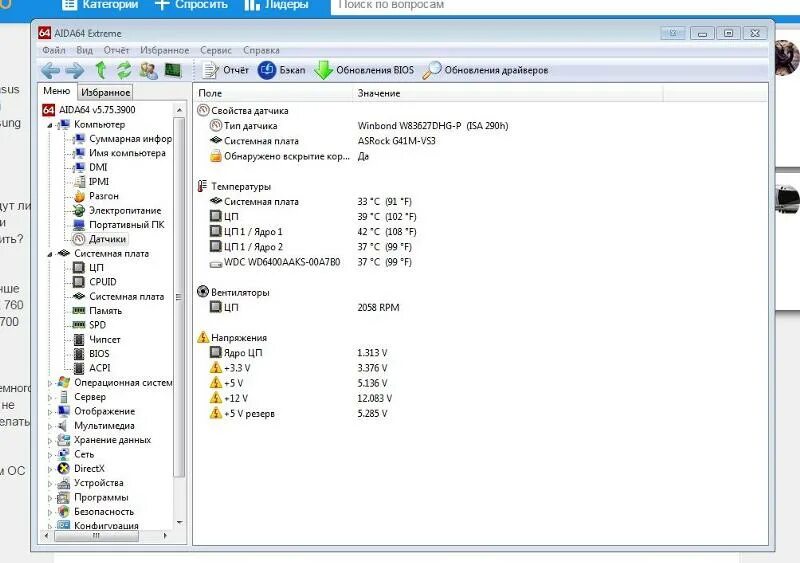Click the ACPI icon in tree
800x563 pixels.
click(x=79, y=368)
